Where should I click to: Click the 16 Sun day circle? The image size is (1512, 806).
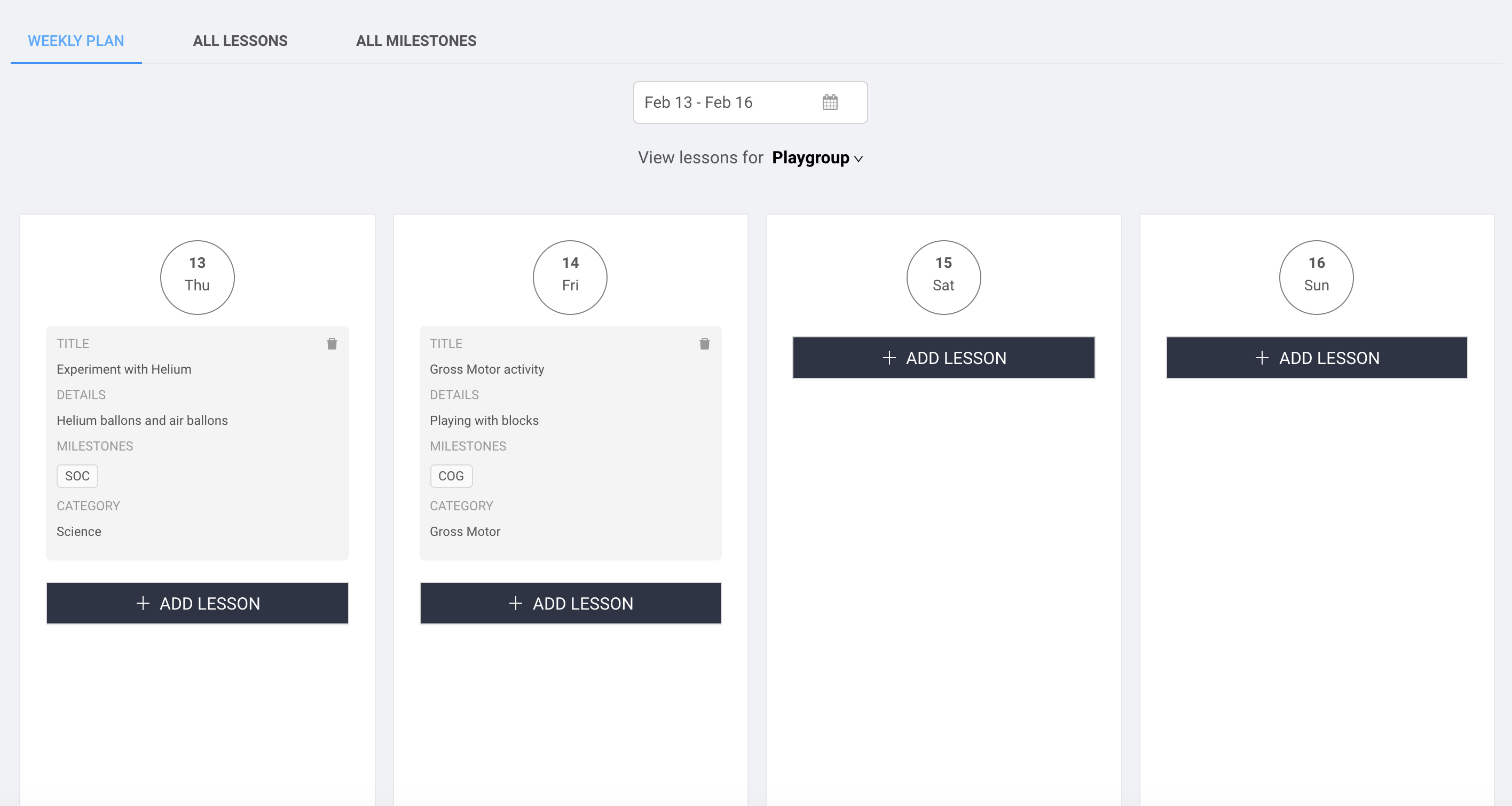[1317, 278]
